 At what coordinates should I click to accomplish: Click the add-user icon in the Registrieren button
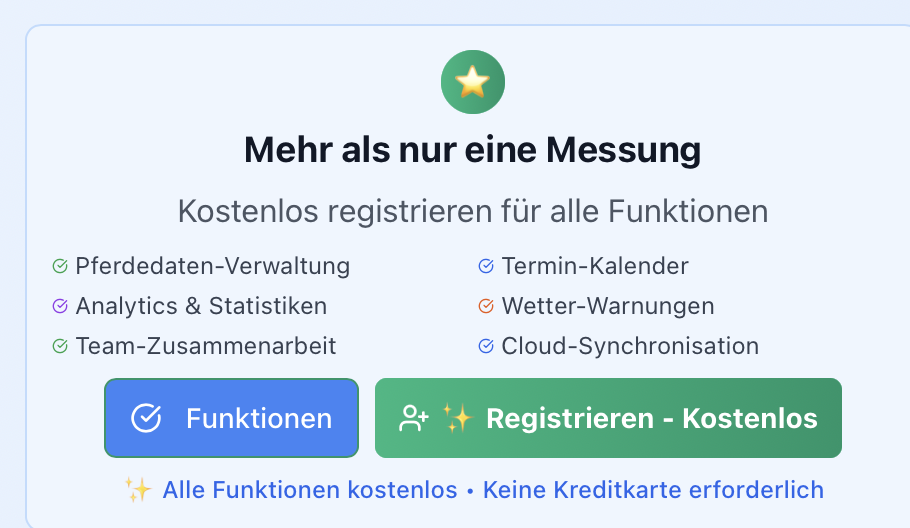412,418
